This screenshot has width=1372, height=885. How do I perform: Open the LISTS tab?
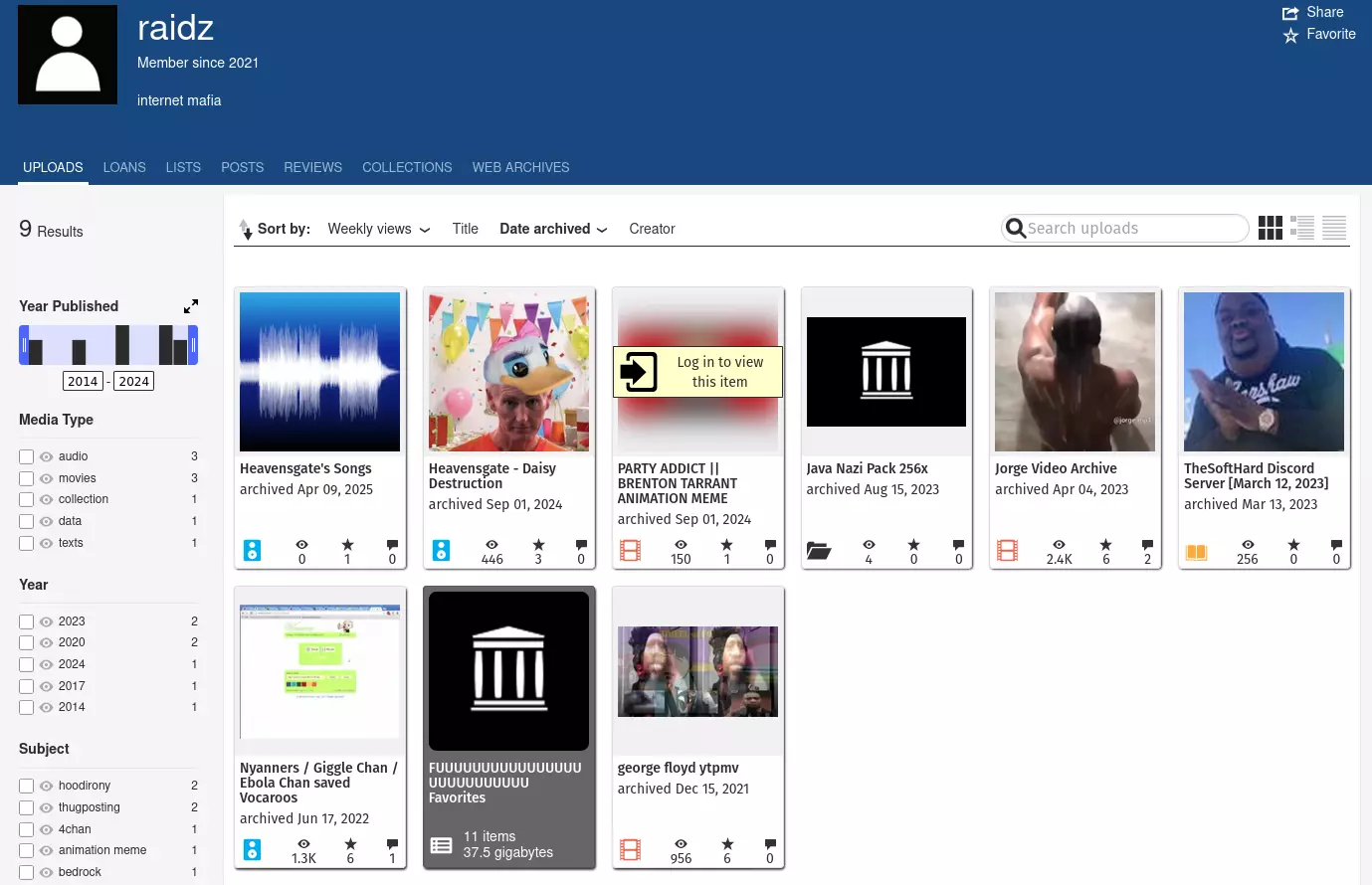point(183,167)
